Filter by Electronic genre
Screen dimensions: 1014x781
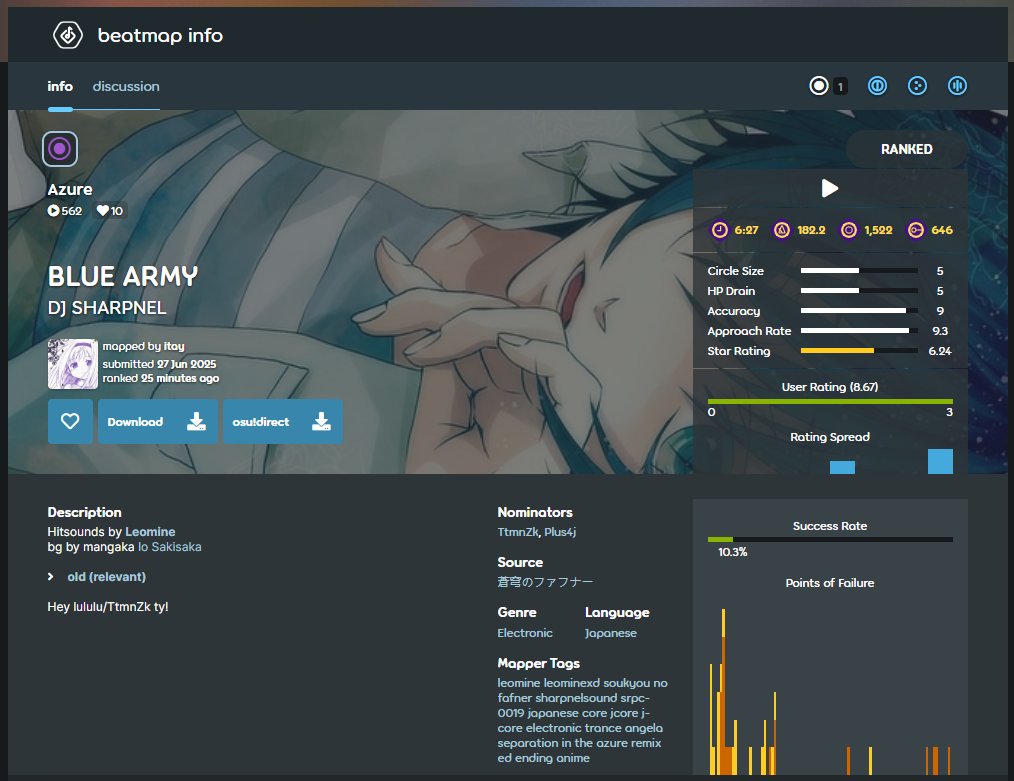(525, 633)
